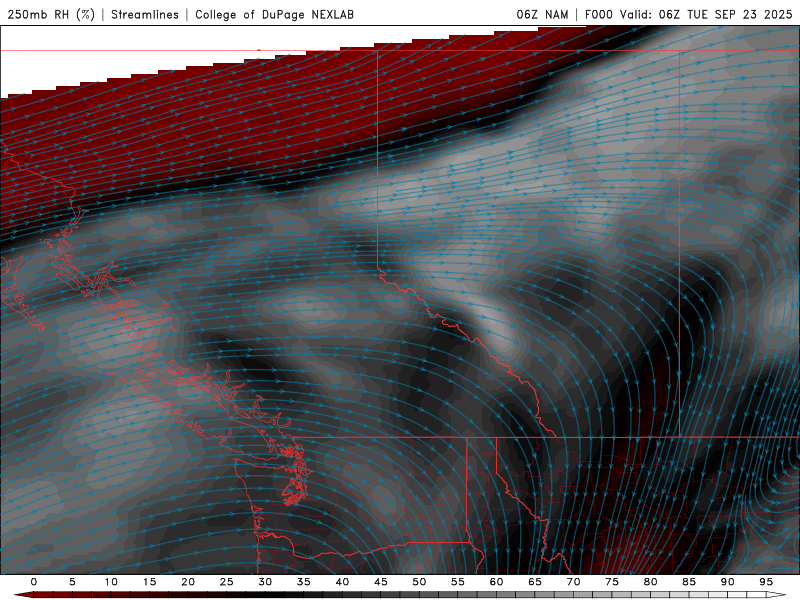The height and width of the screenshot is (600, 800).
Task: Click the 50 label on color scale
Action: pos(419,582)
